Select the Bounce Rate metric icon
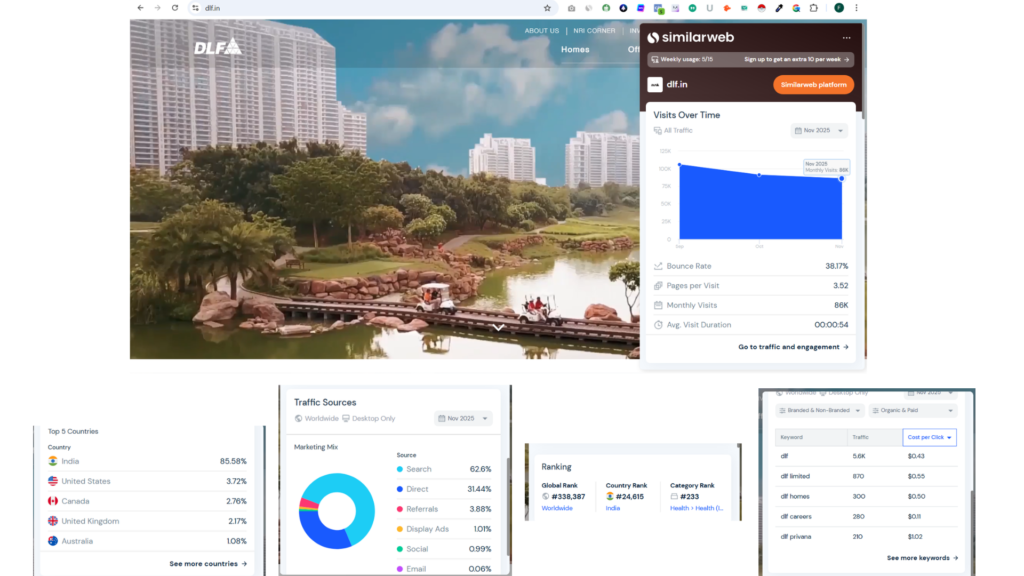 [x=658, y=266]
